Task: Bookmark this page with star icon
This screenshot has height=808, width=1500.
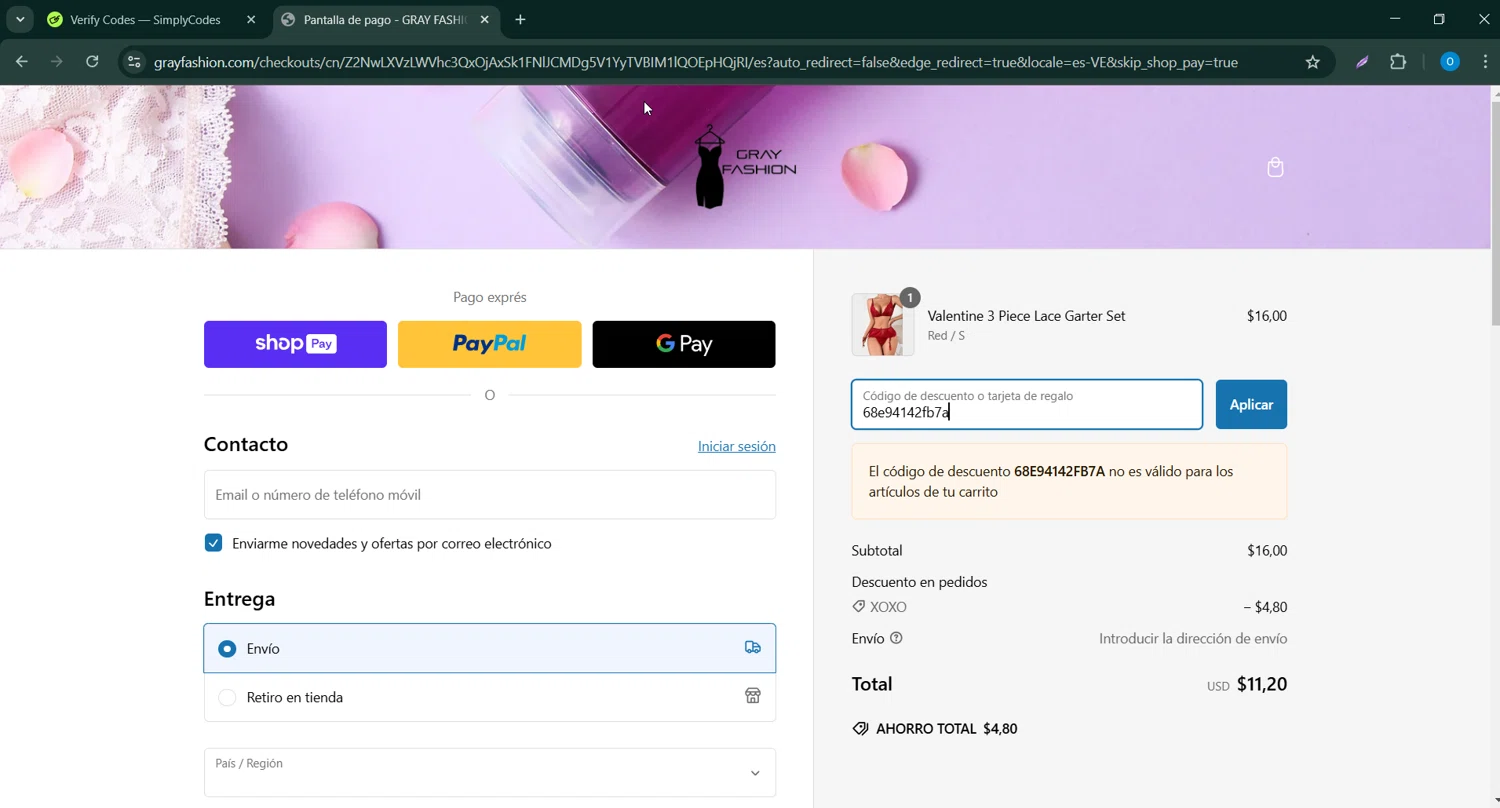Action: tap(1312, 62)
